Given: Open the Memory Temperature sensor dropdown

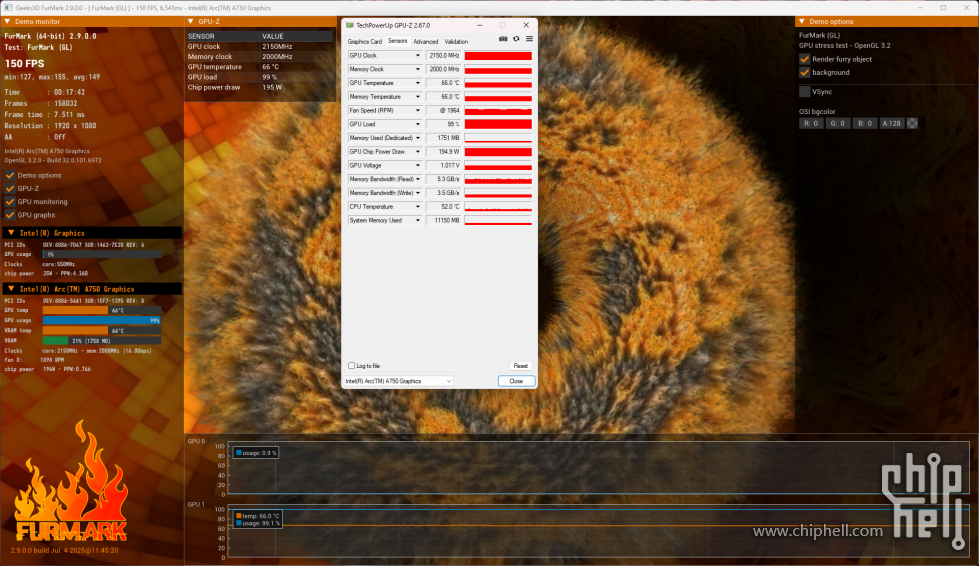Looking at the screenshot, I should [x=418, y=97].
